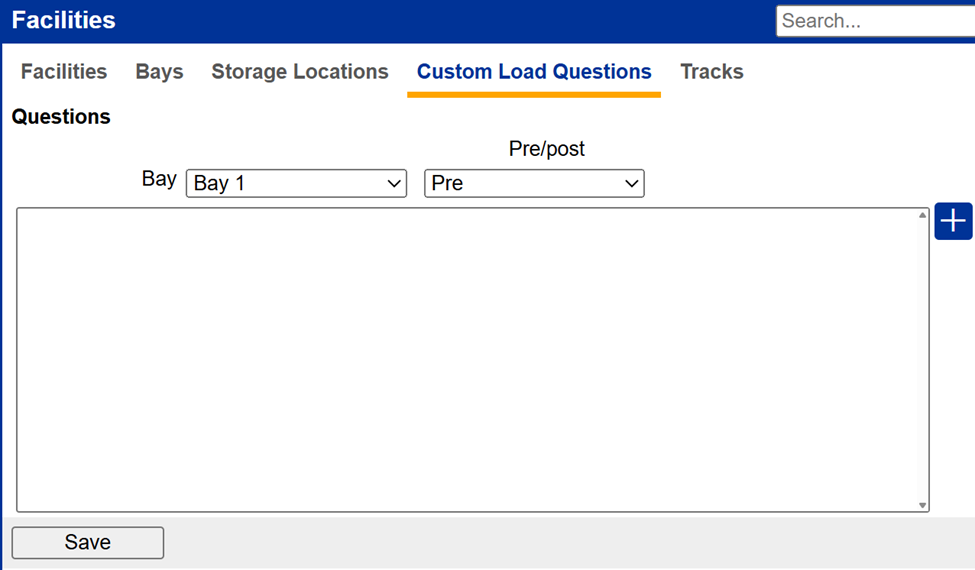Image resolution: width=975 pixels, height=570 pixels.
Task: Click the questions list scrollbar track
Action: 922,360
